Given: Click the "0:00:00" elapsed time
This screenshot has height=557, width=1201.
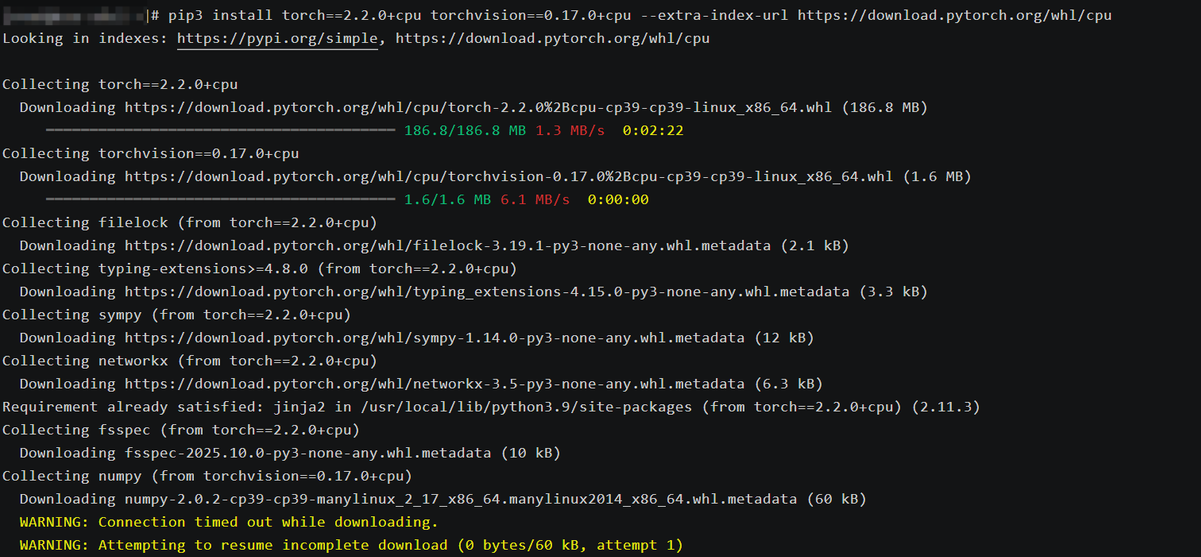Looking at the screenshot, I should pos(618,199).
